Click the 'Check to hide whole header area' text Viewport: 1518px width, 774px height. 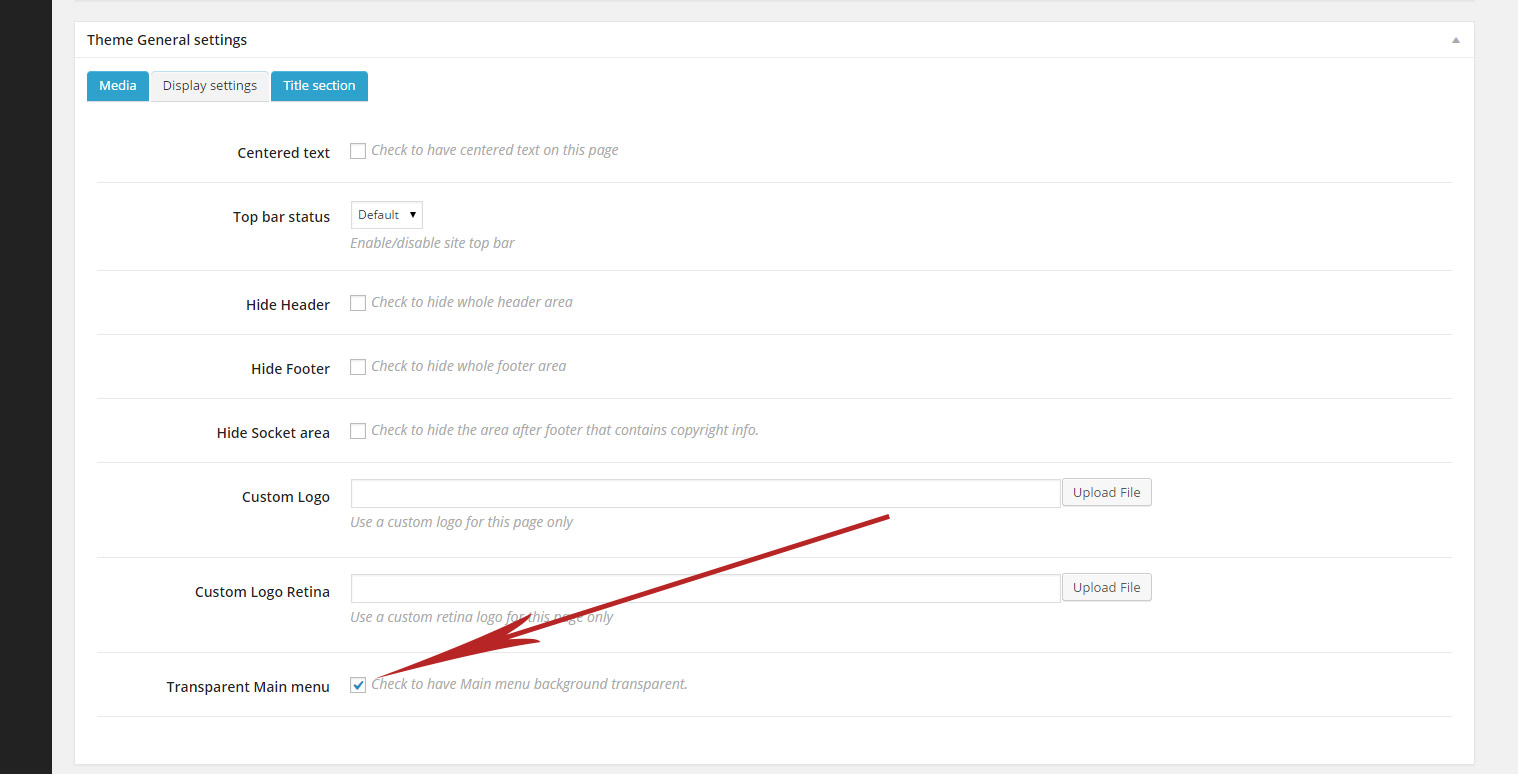[x=472, y=302]
